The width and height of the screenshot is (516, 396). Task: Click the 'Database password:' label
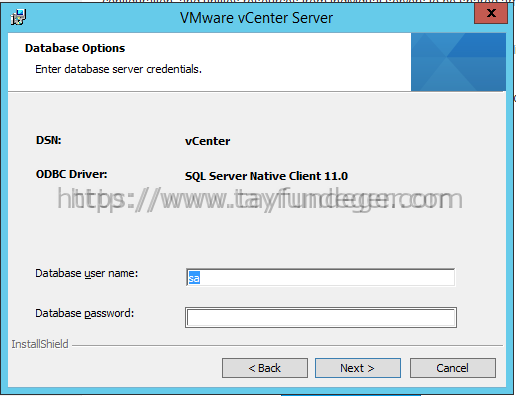pos(85,313)
